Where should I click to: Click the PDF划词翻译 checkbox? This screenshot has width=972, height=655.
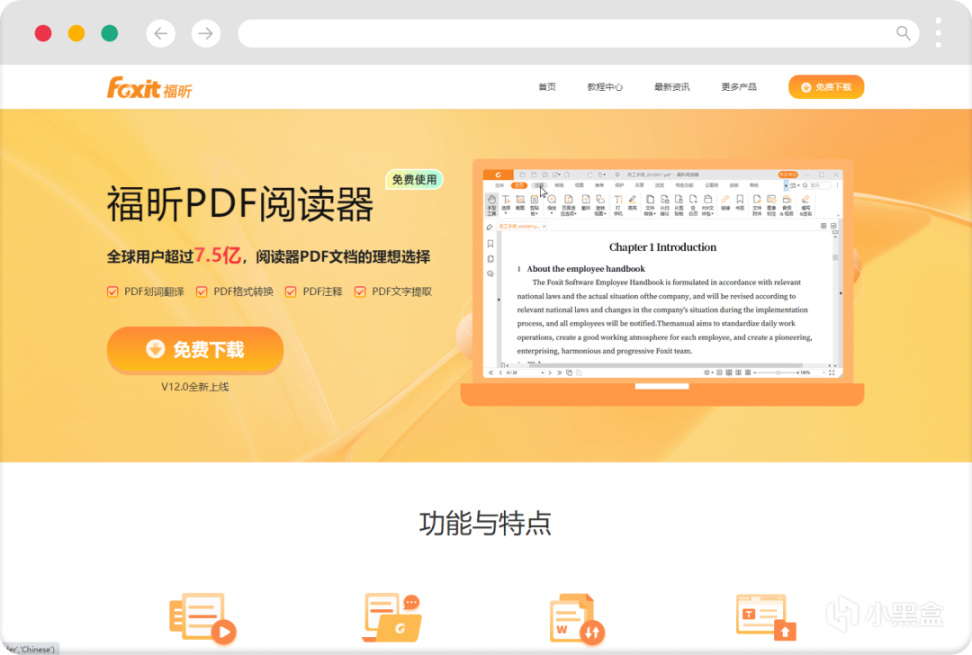pos(112,292)
